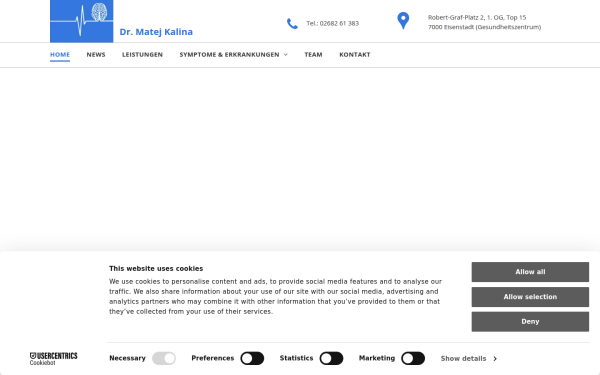
Task: Go to the HOME menu item
Action: (x=60, y=55)
